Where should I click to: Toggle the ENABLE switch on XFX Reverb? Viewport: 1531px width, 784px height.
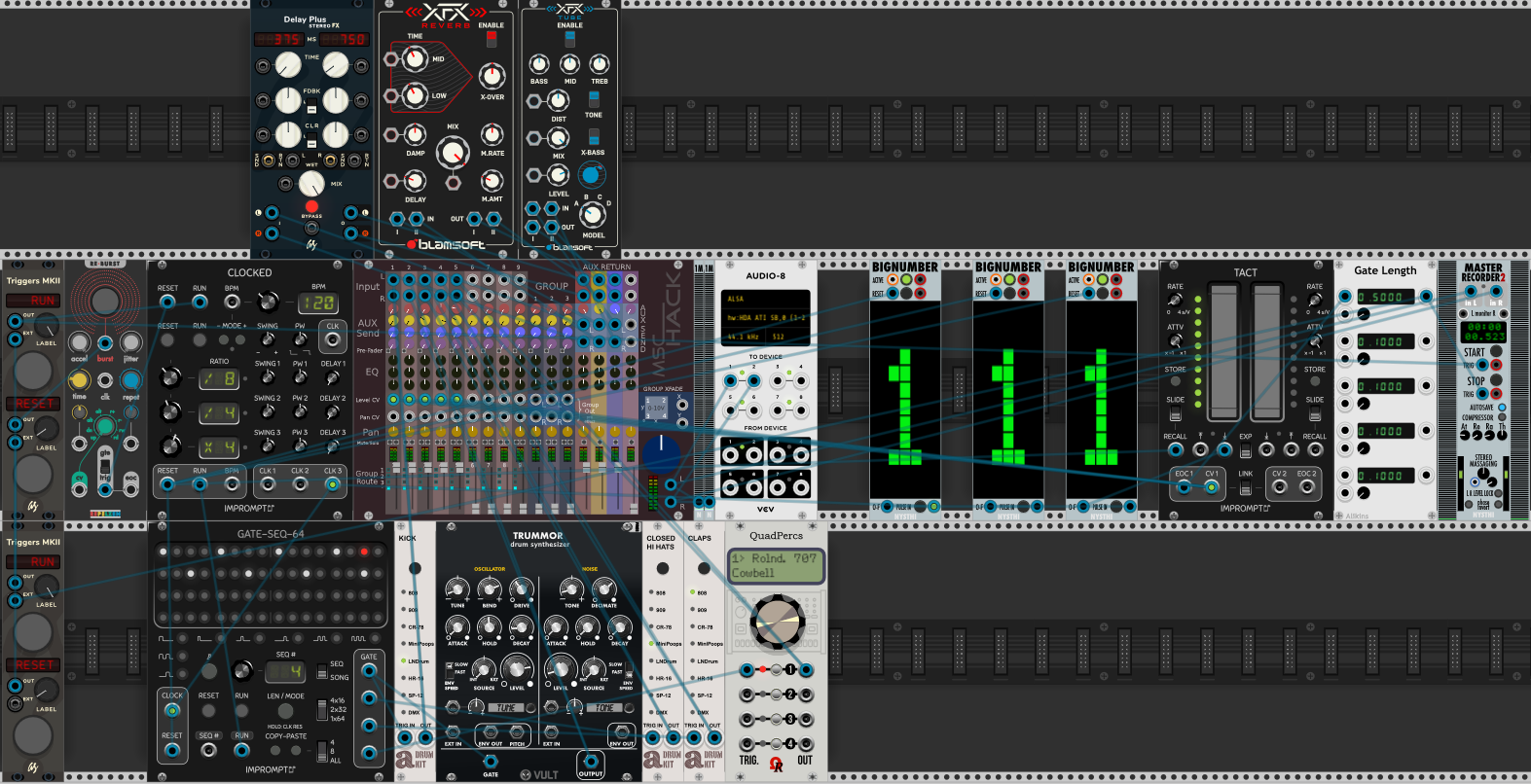coord(492,39)
